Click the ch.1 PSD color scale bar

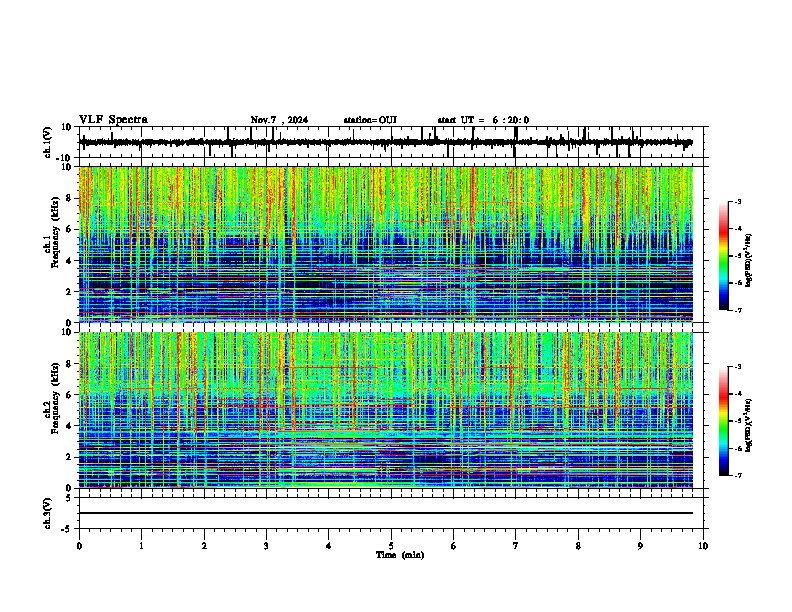pos(723,256)
